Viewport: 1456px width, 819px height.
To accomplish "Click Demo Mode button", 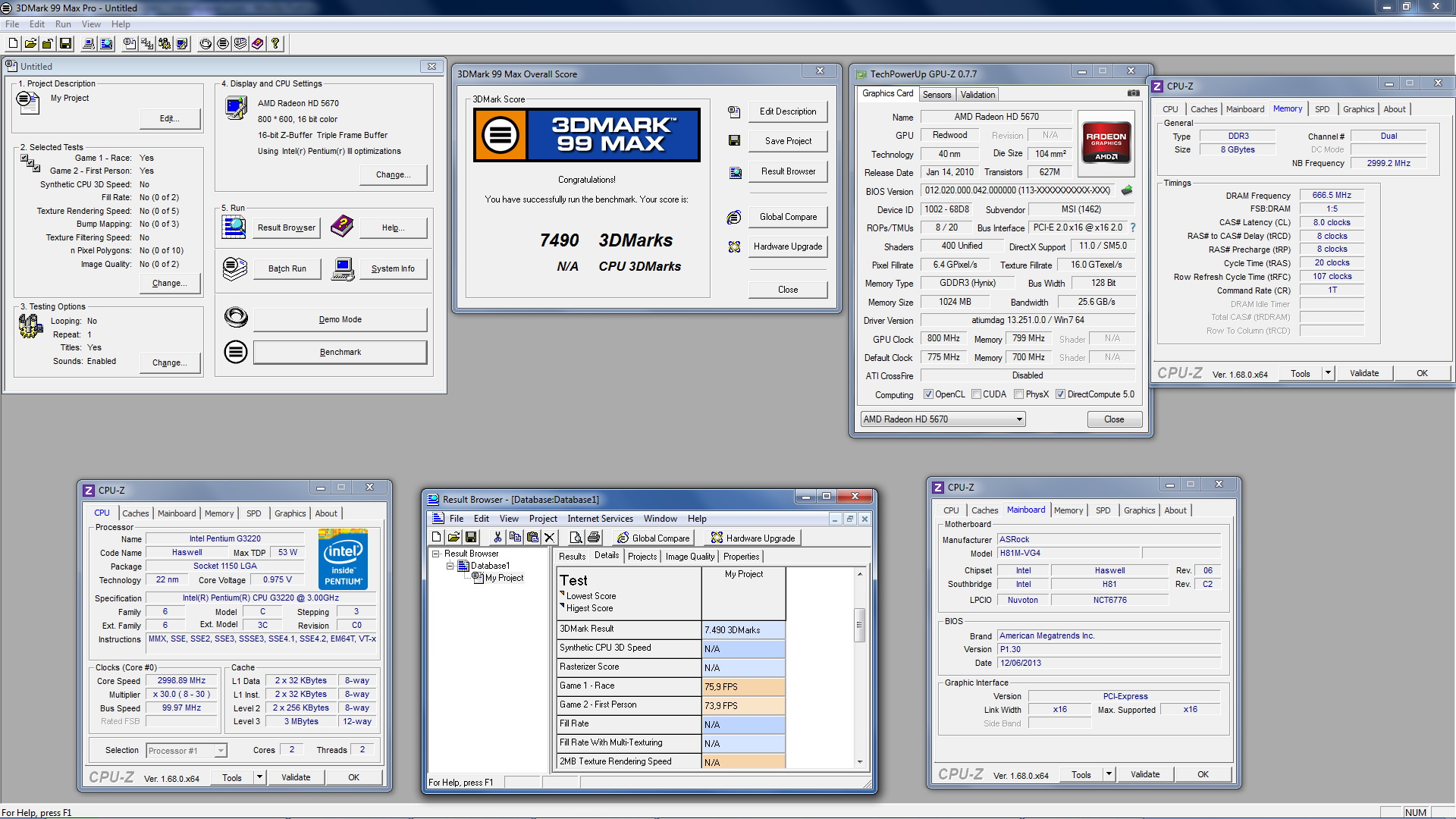I will point(340,319).
